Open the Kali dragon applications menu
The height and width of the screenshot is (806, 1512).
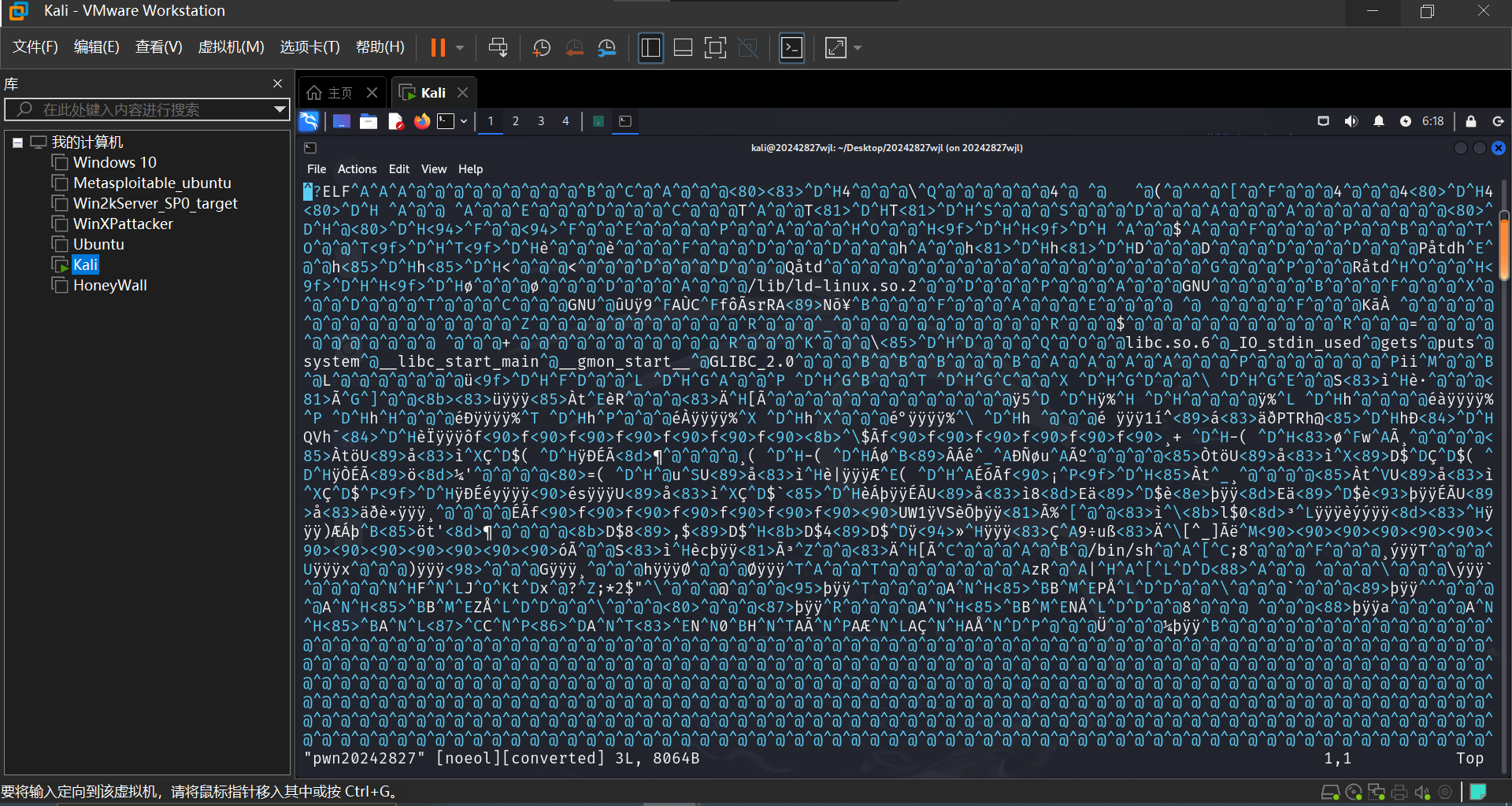(309, 121)
